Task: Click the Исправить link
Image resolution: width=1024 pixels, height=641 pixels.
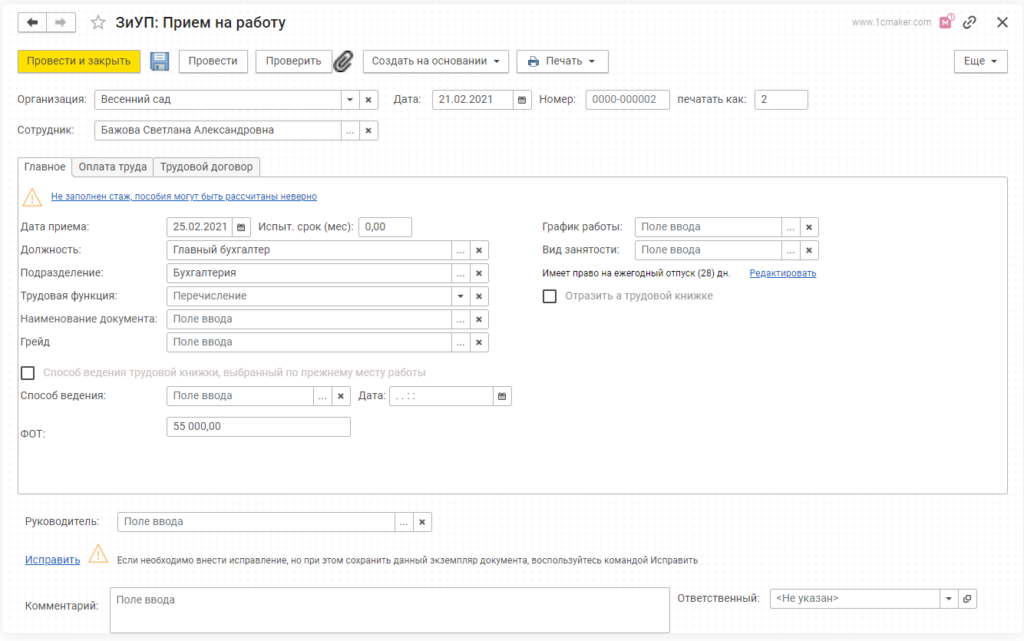Action: [x=52, y=560]
